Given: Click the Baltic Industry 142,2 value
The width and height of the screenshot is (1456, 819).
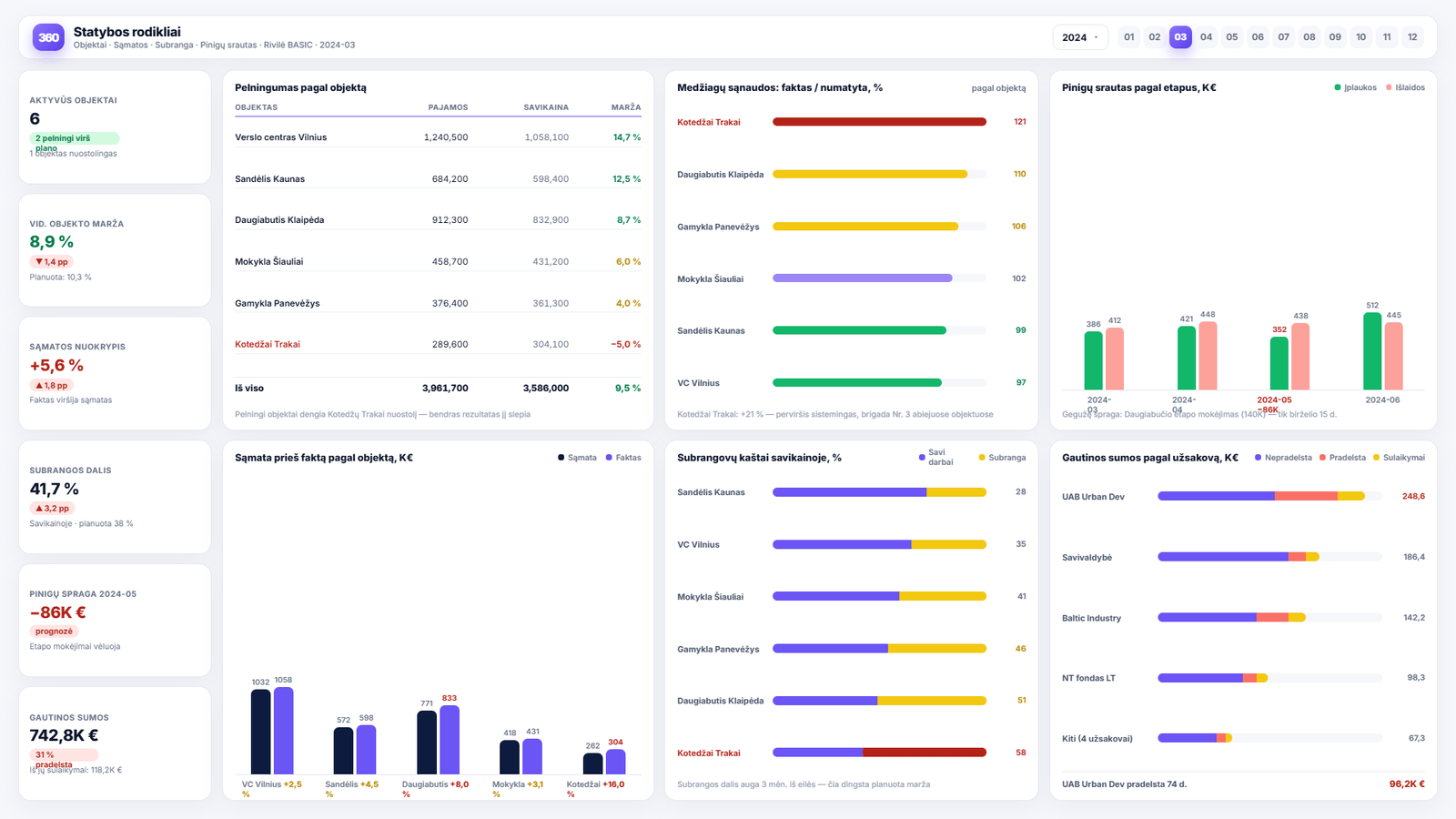Looking at the screenshot, I should click(1414, 618).
